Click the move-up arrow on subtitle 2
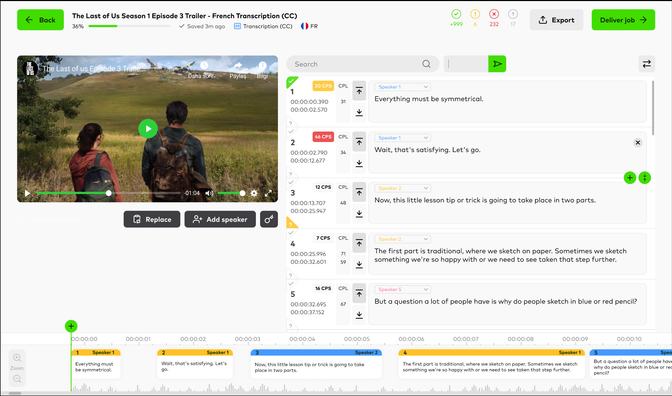Screen dimensions: 672x396 click(x=359, y=142)
